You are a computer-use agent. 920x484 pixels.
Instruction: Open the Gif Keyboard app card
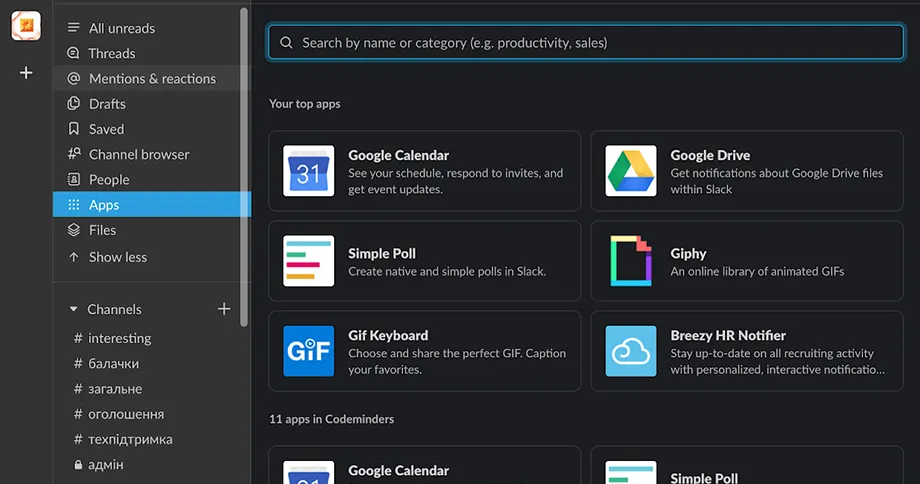click(425, 351)
